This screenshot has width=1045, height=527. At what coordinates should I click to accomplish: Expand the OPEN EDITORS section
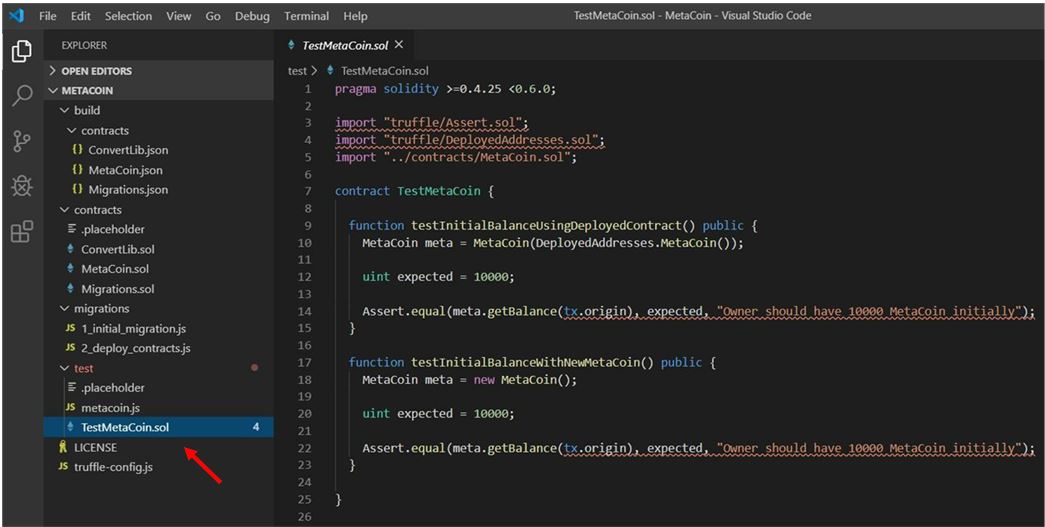point(96,71)
